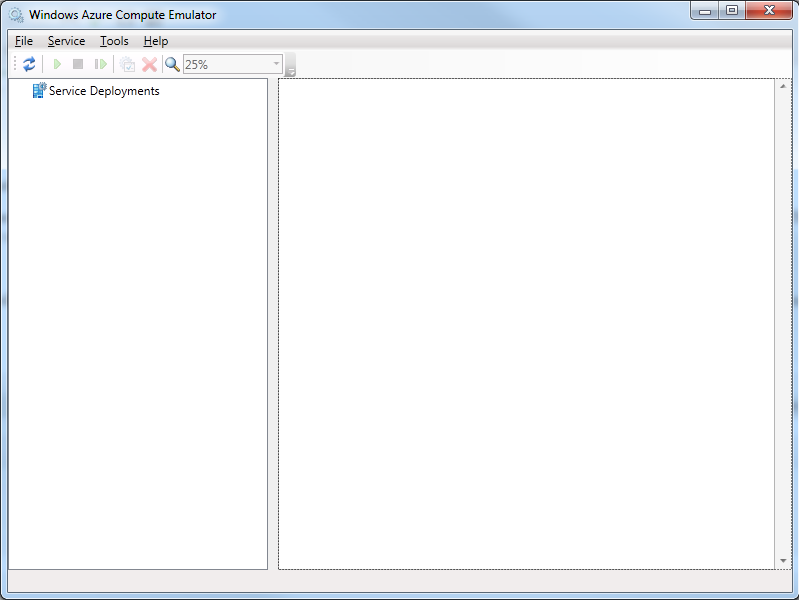The image size is (799, 600).
Task: Click the step/resume service icon
Action: click(100, 64)
